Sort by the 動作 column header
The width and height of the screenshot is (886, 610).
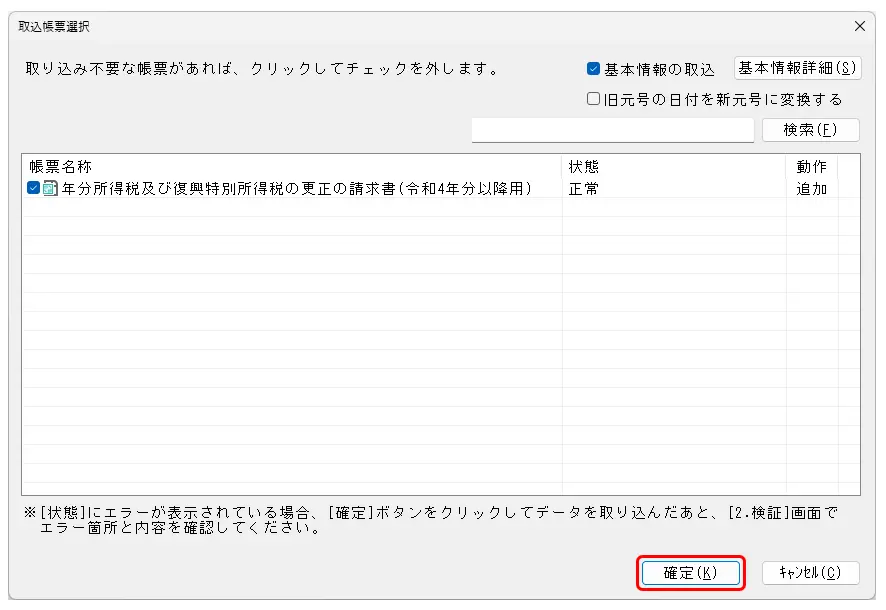811,166
